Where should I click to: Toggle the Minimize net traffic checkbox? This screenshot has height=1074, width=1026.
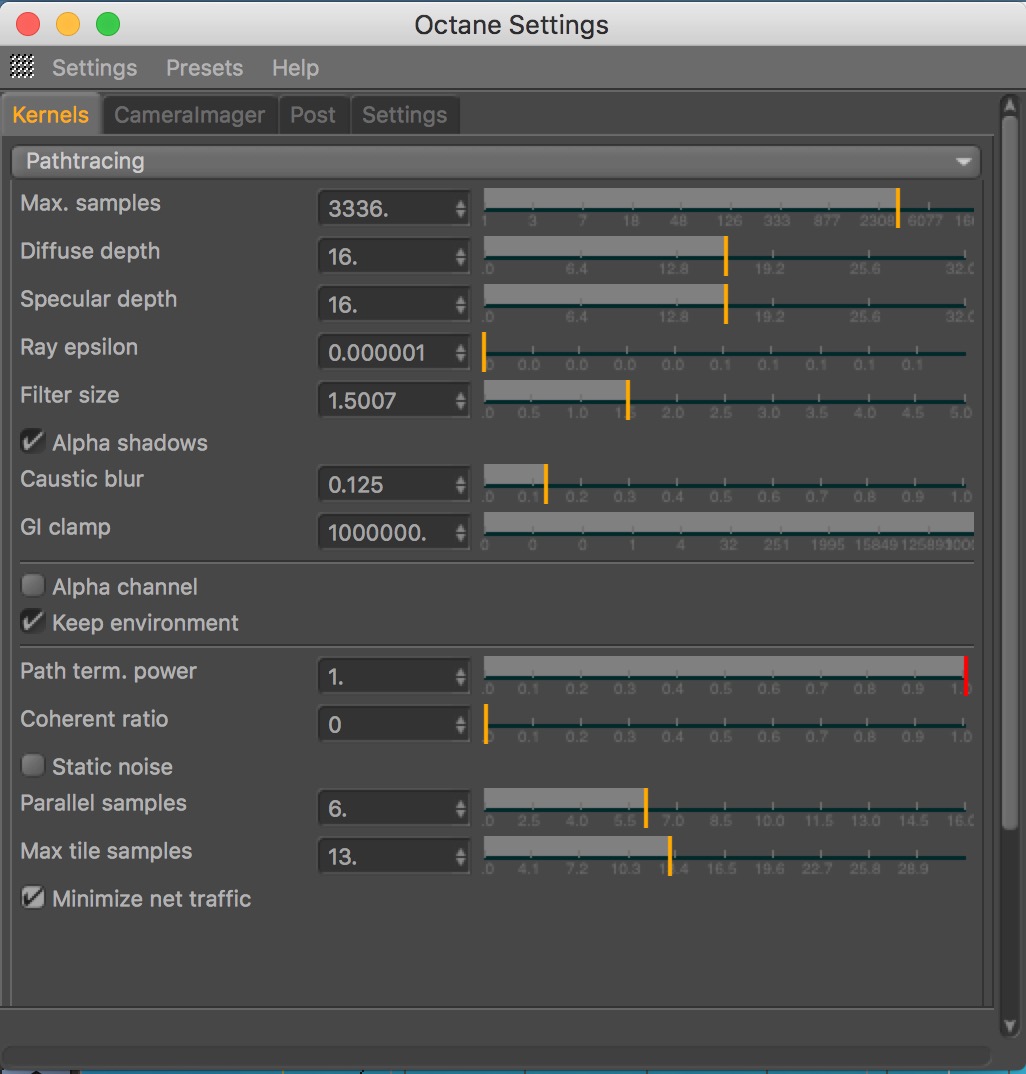coord(32,897)
